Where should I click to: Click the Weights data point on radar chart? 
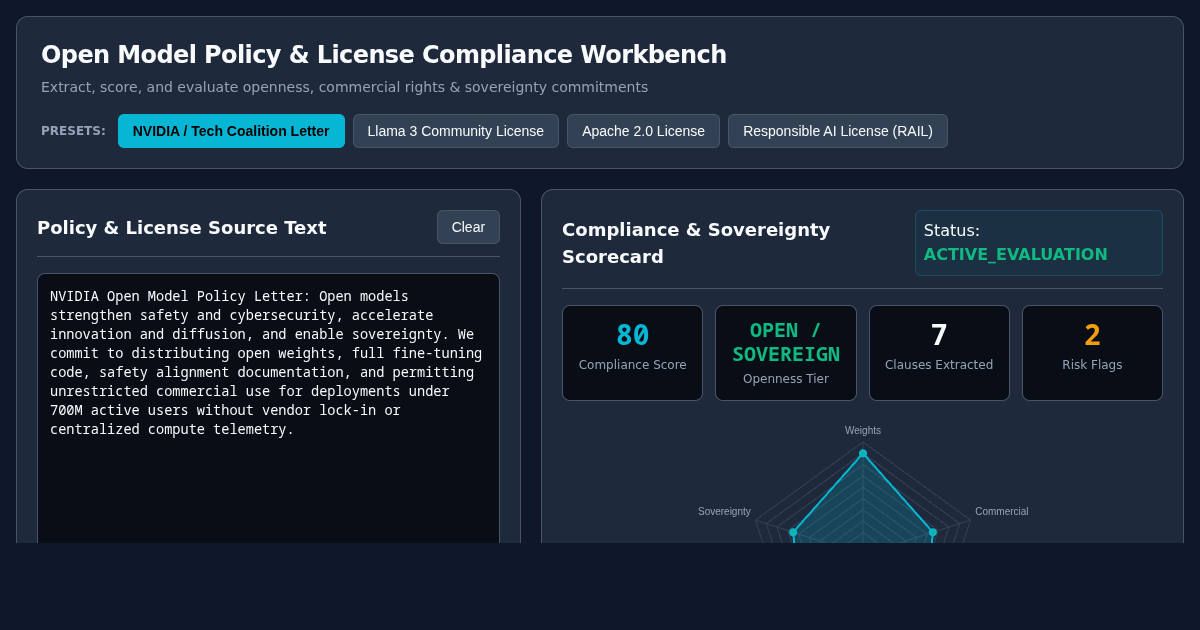pos(863,453)
